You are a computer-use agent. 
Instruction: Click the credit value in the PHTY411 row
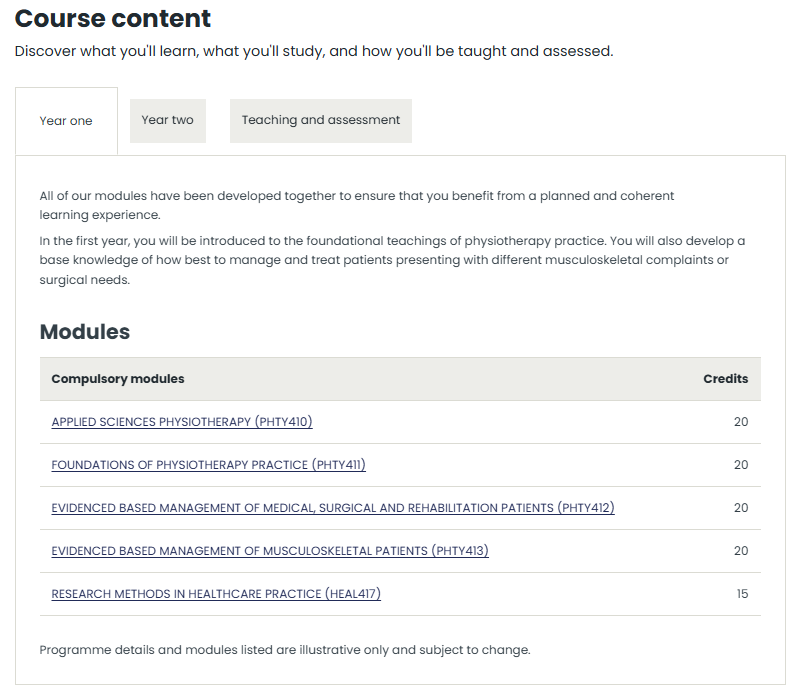click(x=740, y=465)
